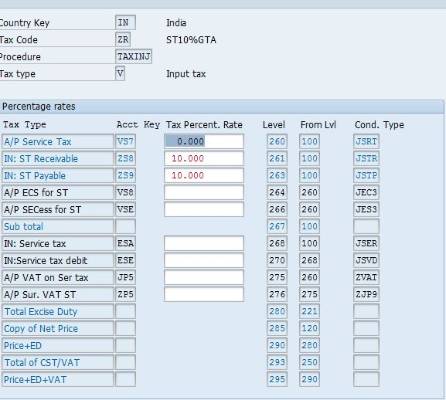Focus the A/P VAT on Ser tax rate field
This screenshot has width=446, height=400.
[x=204, y=277]
